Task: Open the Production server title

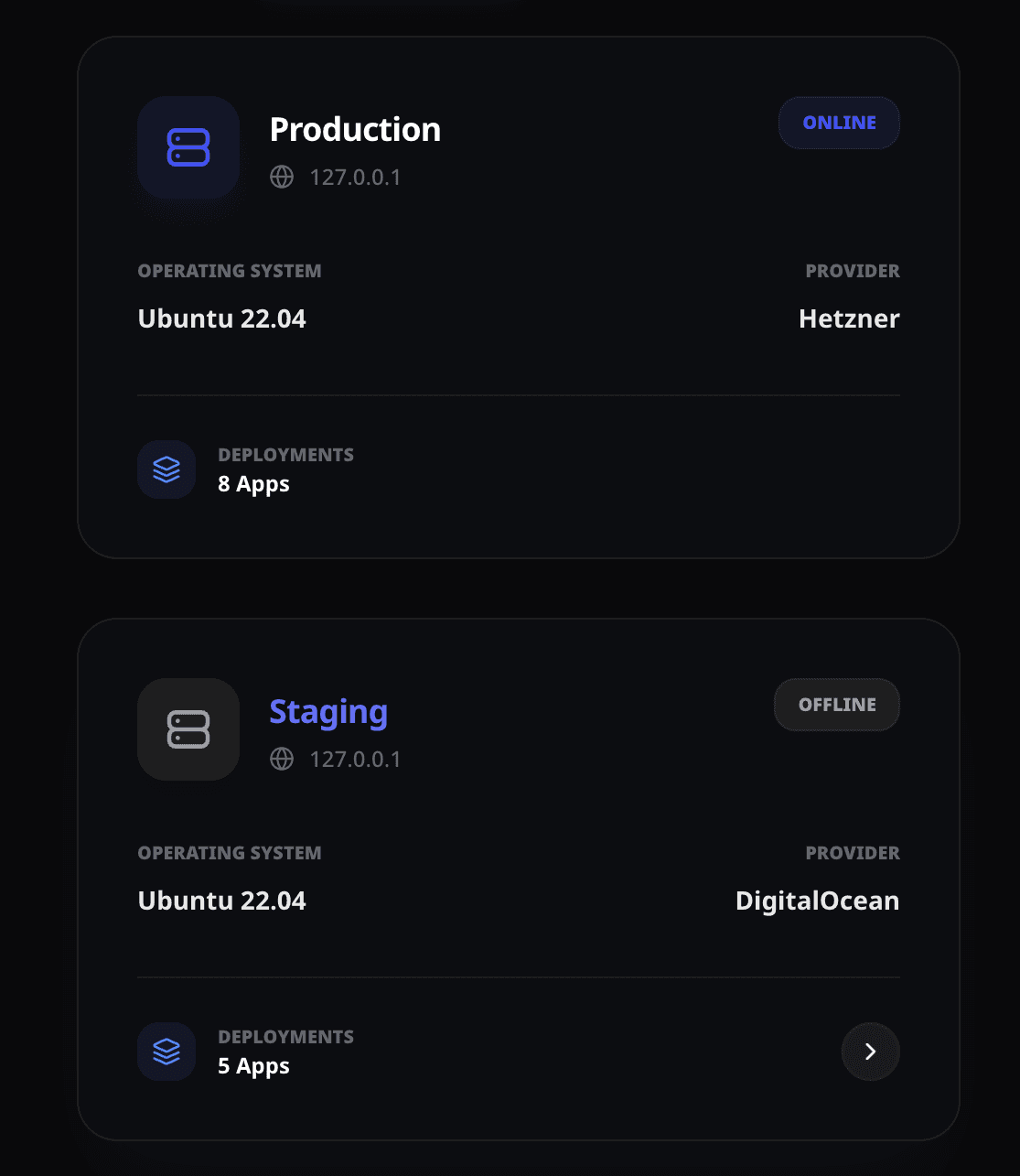Action: click(355, 130)
